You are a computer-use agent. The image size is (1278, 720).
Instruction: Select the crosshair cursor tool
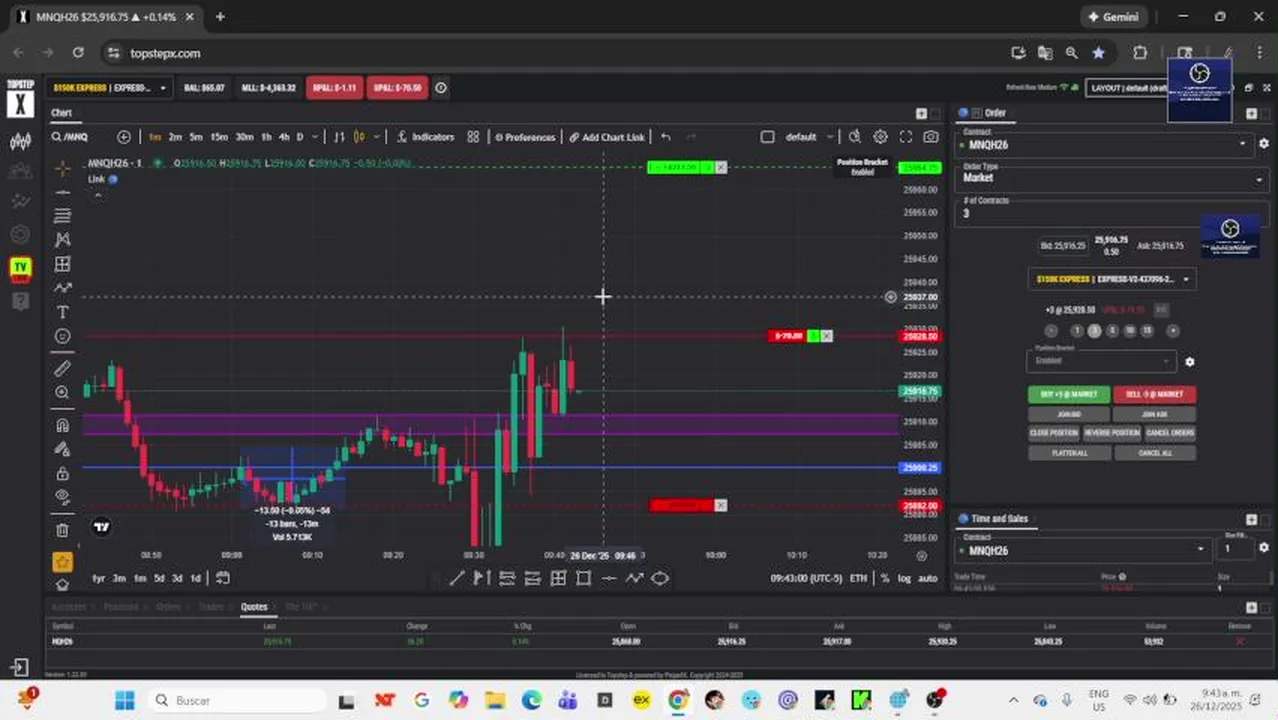63,167
